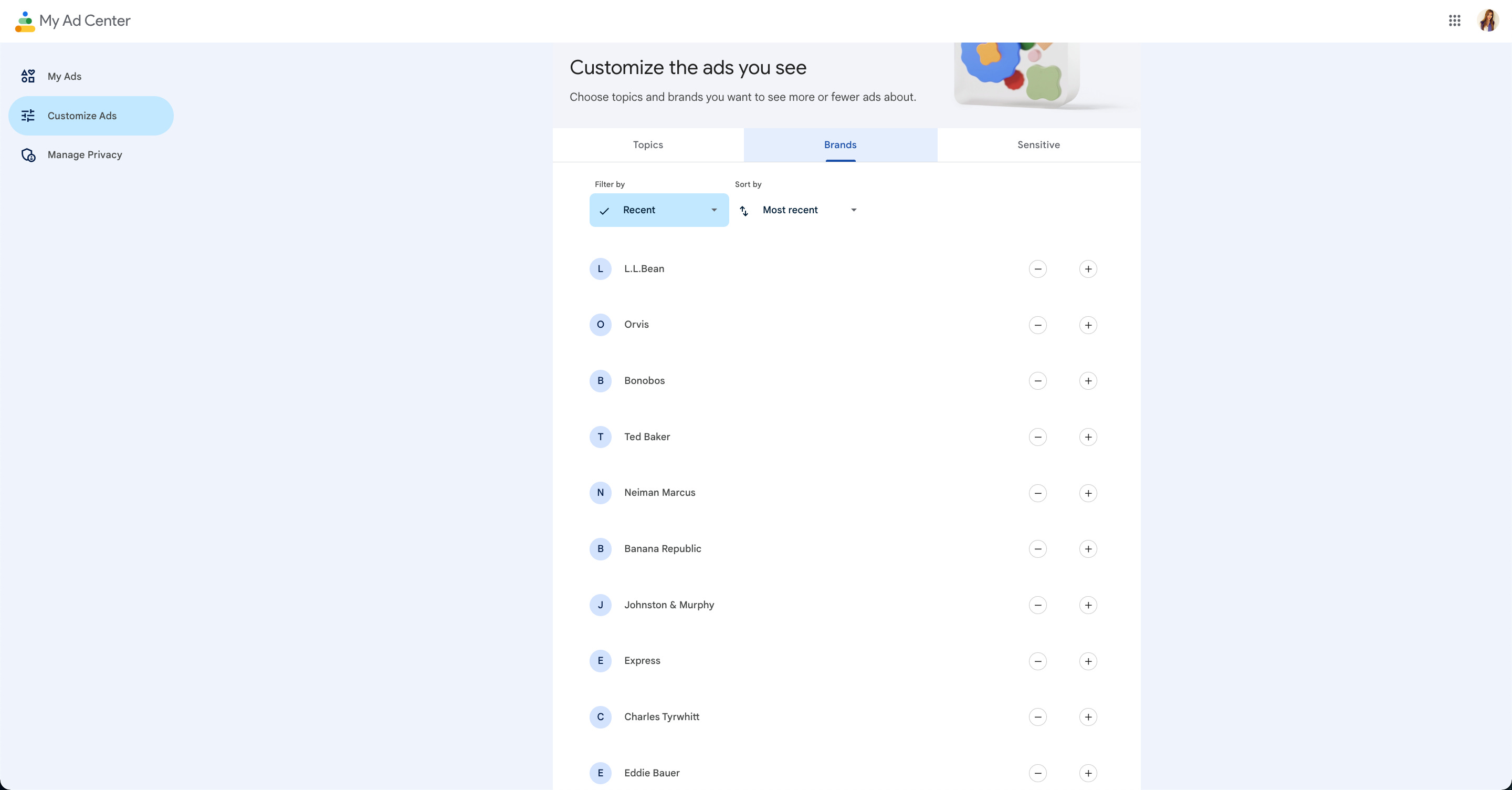Viewport: 1512px width, 790px height.
Task: Toggle more ads from Ted Baker
Action: 1088,437
